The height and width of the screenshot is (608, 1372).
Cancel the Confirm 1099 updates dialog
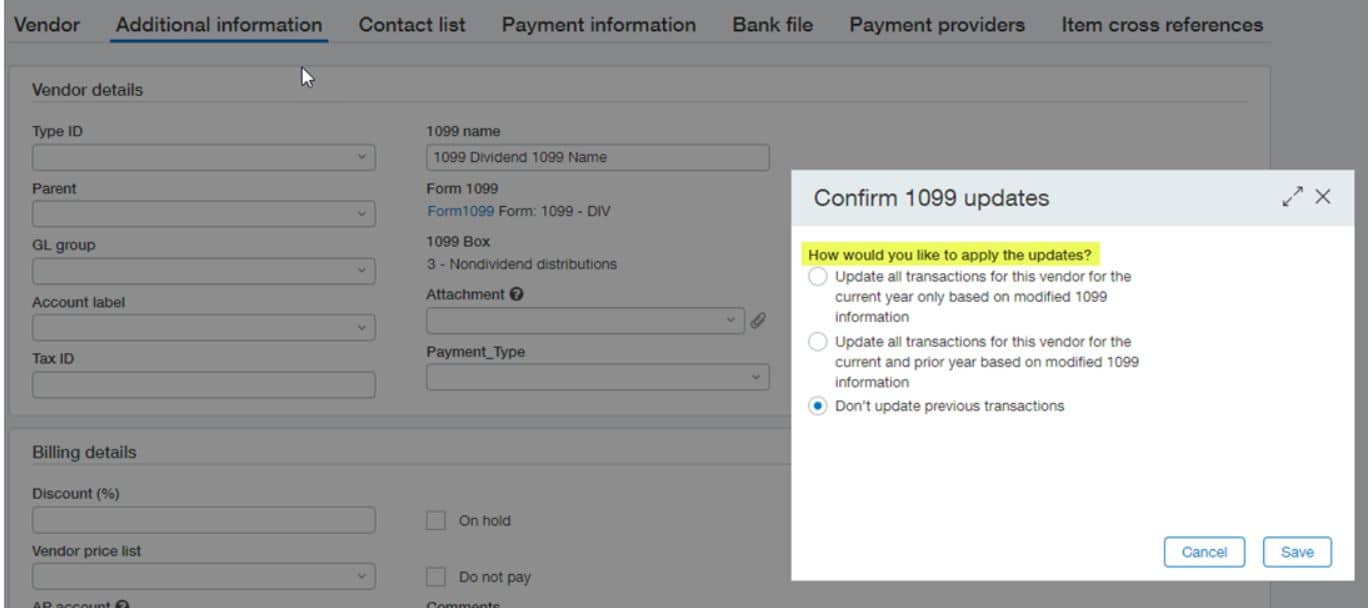pyautogui.click(x=1204, y=551)
